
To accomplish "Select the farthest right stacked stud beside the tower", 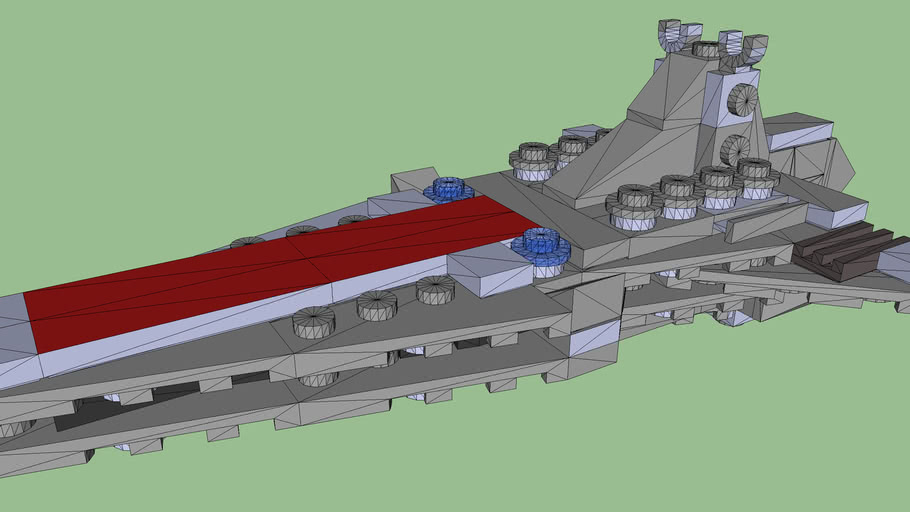I will click(x=755, y=175).
